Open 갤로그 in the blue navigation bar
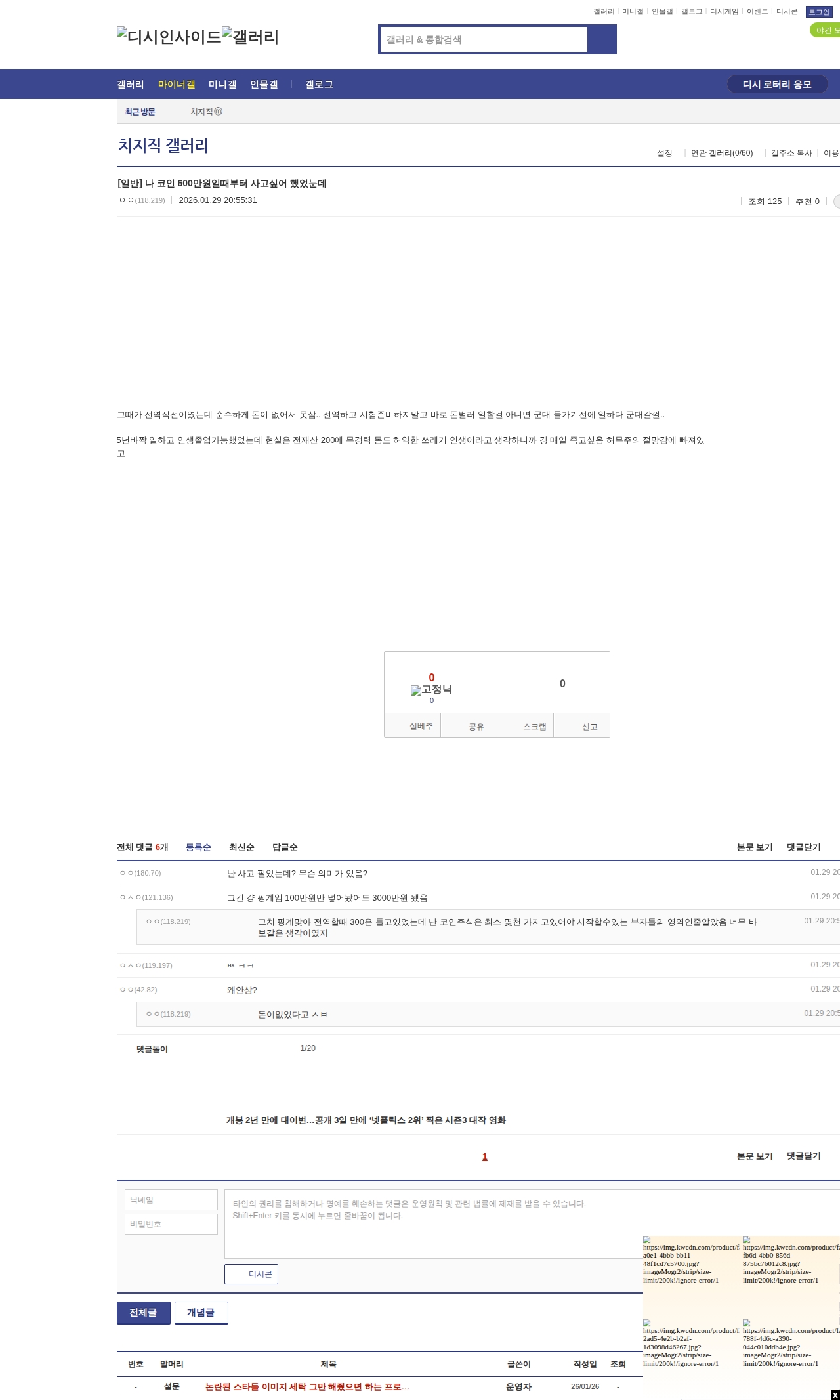 click(x=319, y=84)
